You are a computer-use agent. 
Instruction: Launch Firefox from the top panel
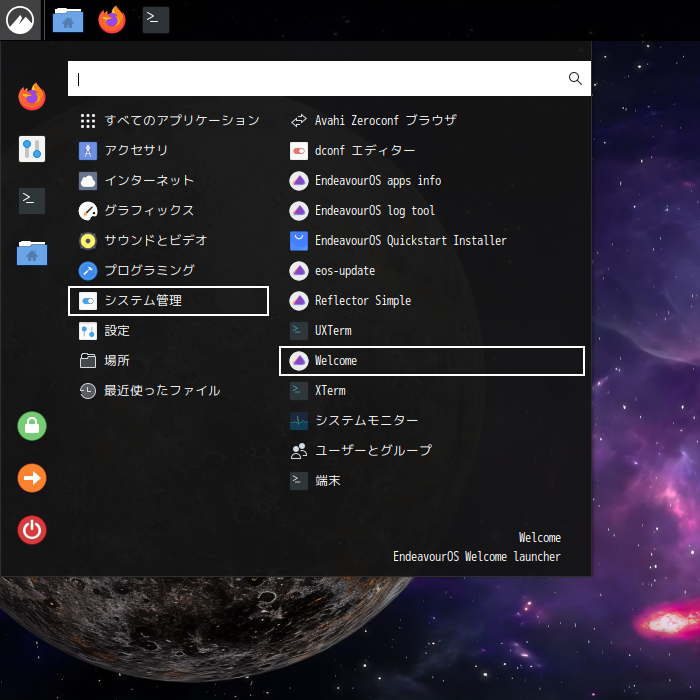[x=112, y=20]
